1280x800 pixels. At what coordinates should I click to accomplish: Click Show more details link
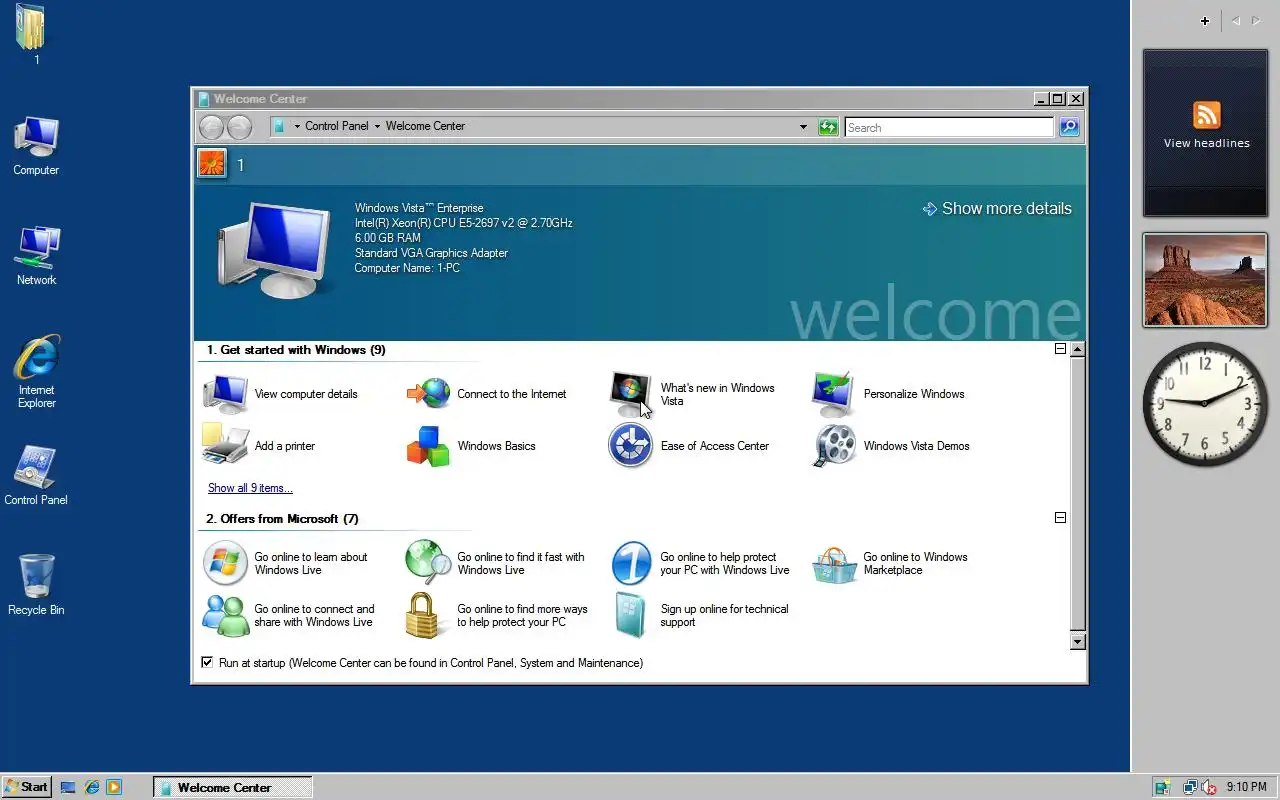pos(997,208)
